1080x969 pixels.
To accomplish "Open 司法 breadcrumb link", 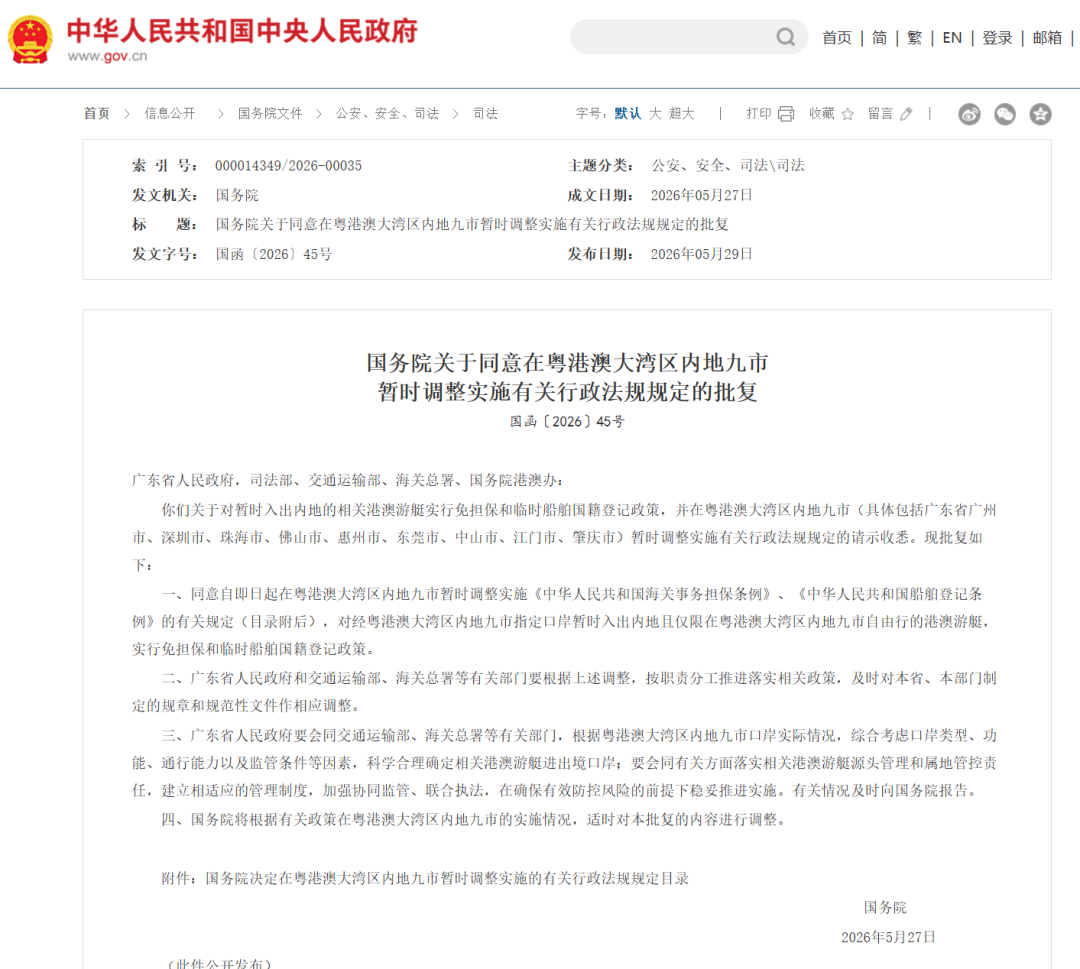I will pos(486,114).
